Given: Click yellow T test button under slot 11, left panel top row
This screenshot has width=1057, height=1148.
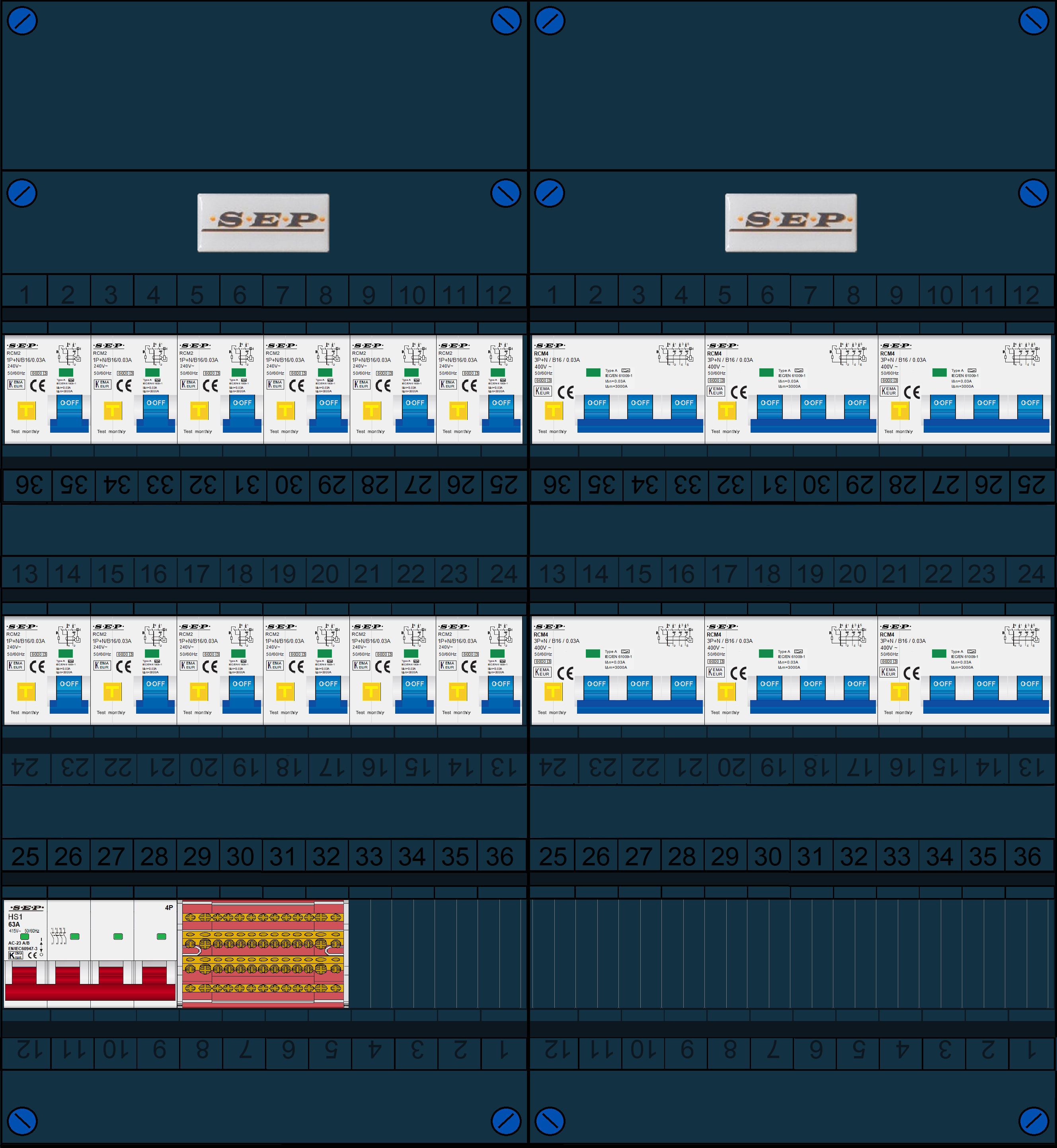Looking at the screenshot, I should tap(458, 410).
